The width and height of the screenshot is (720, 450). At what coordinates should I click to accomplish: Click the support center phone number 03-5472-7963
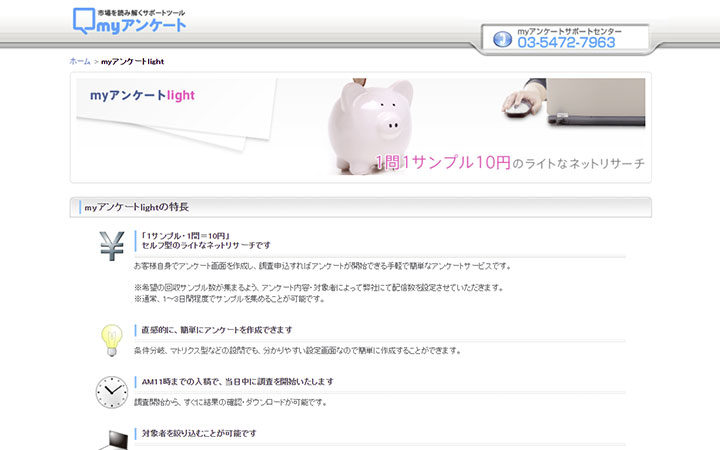point(566,43)
